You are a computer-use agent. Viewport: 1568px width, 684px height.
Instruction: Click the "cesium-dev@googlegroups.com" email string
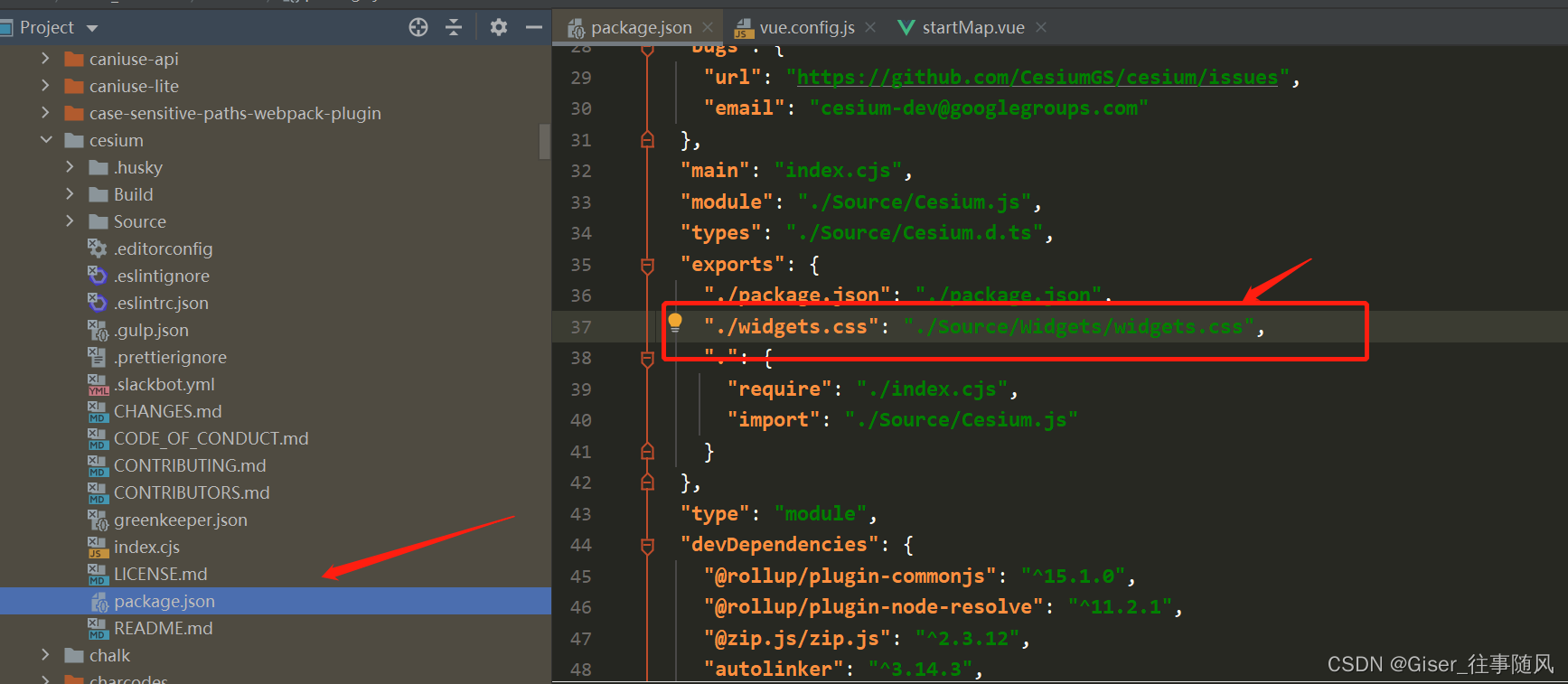979,108
